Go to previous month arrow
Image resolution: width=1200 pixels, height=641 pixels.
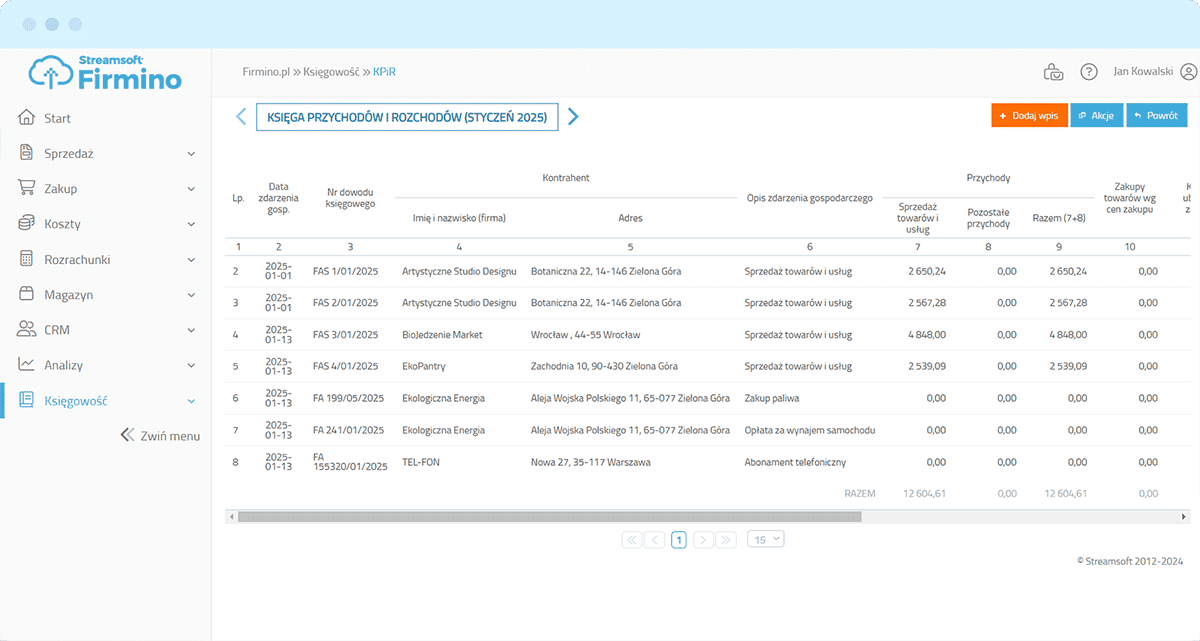[240, 116]
